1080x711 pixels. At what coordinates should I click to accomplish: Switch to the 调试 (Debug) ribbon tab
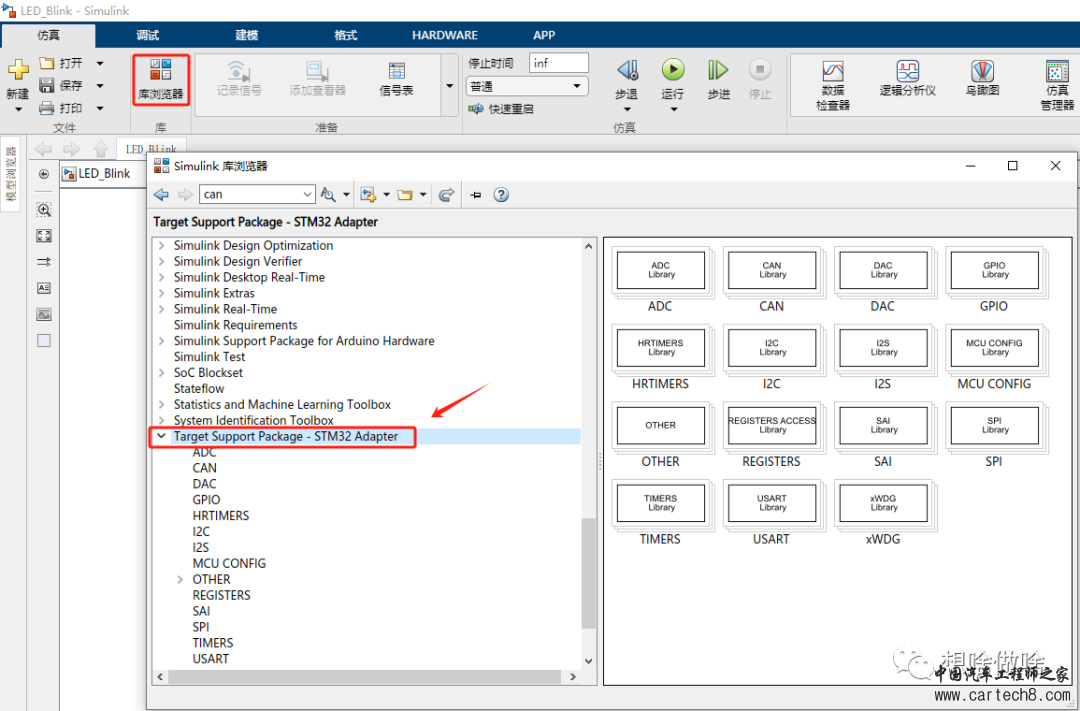147,35
